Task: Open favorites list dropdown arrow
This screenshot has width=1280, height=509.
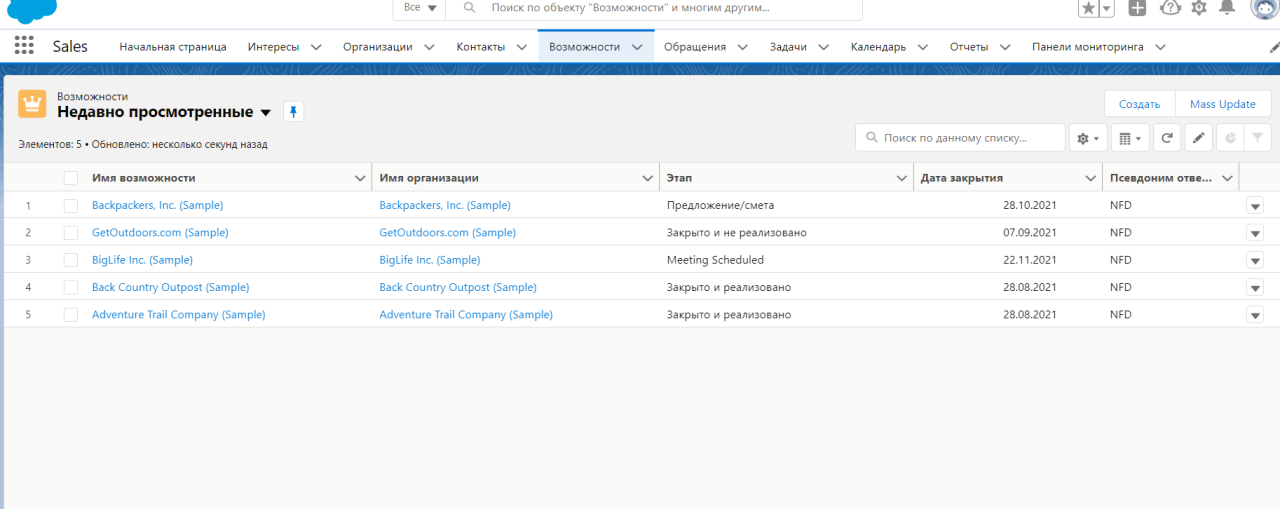Action: click(1107, 8)
